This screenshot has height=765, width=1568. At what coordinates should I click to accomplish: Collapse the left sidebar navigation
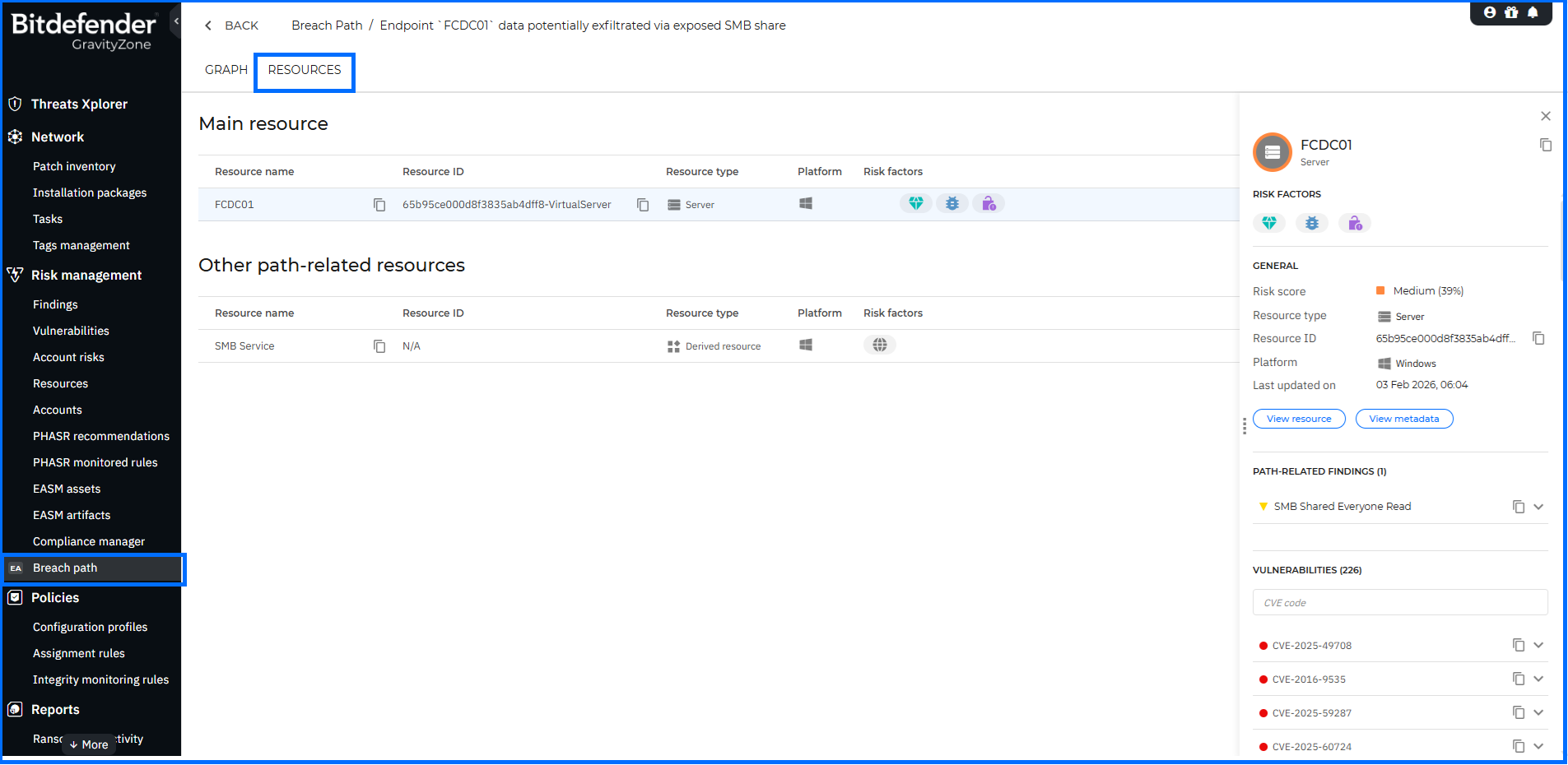pyautogui.click(x=175, y=21)
